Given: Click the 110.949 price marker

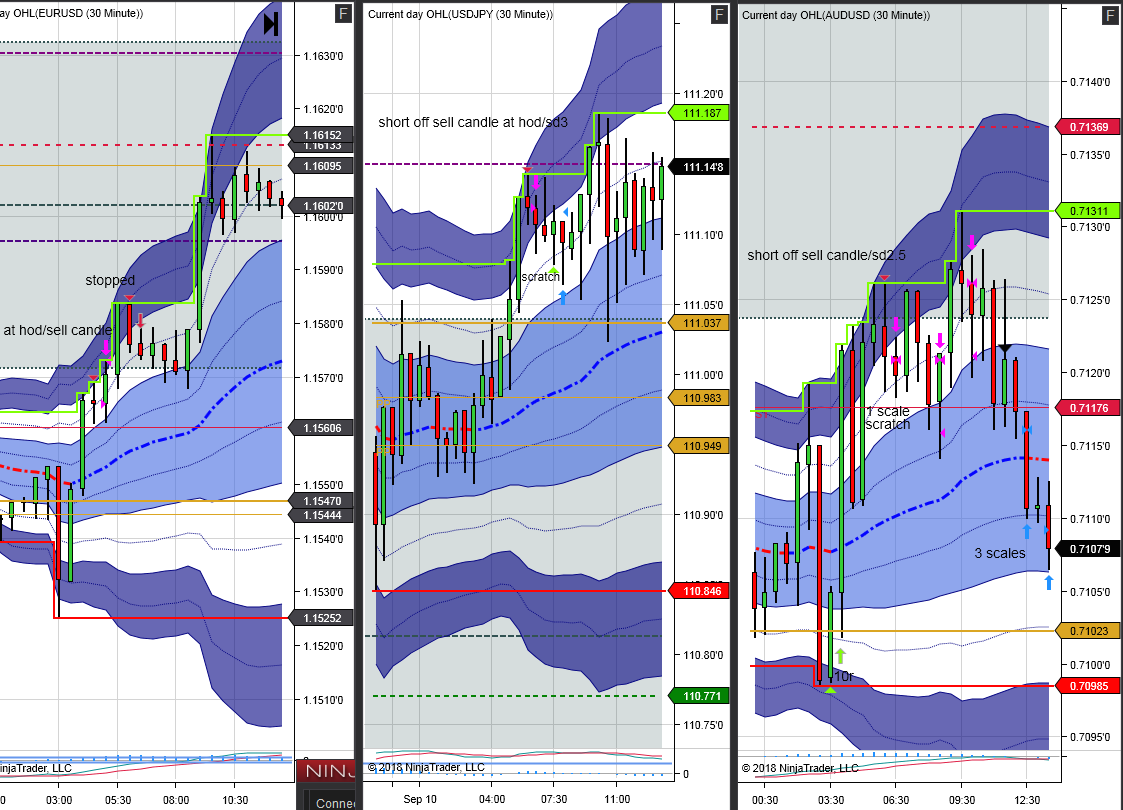Looking at the screenshot, I should 699,445.
